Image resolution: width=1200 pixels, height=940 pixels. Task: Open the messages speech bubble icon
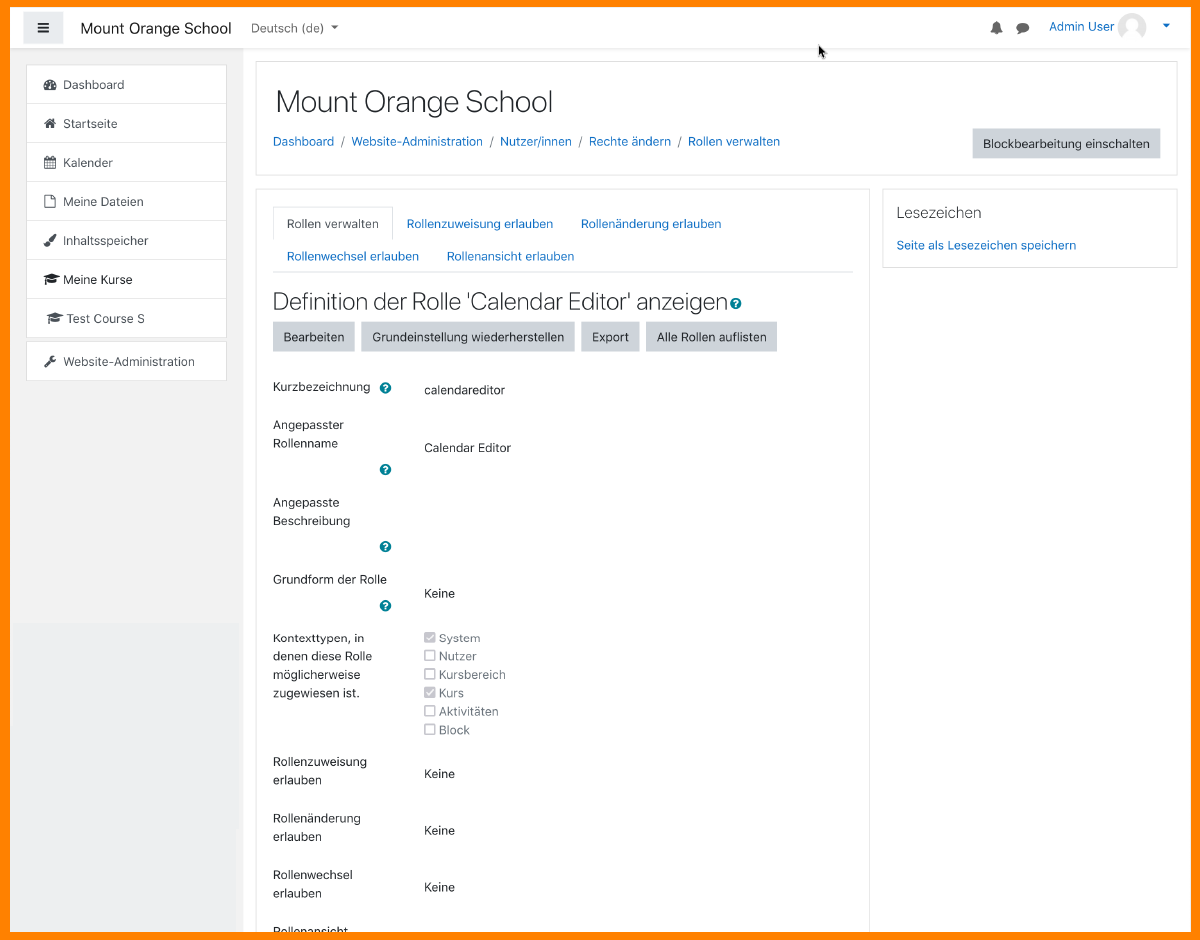(x=1022, y=28)
